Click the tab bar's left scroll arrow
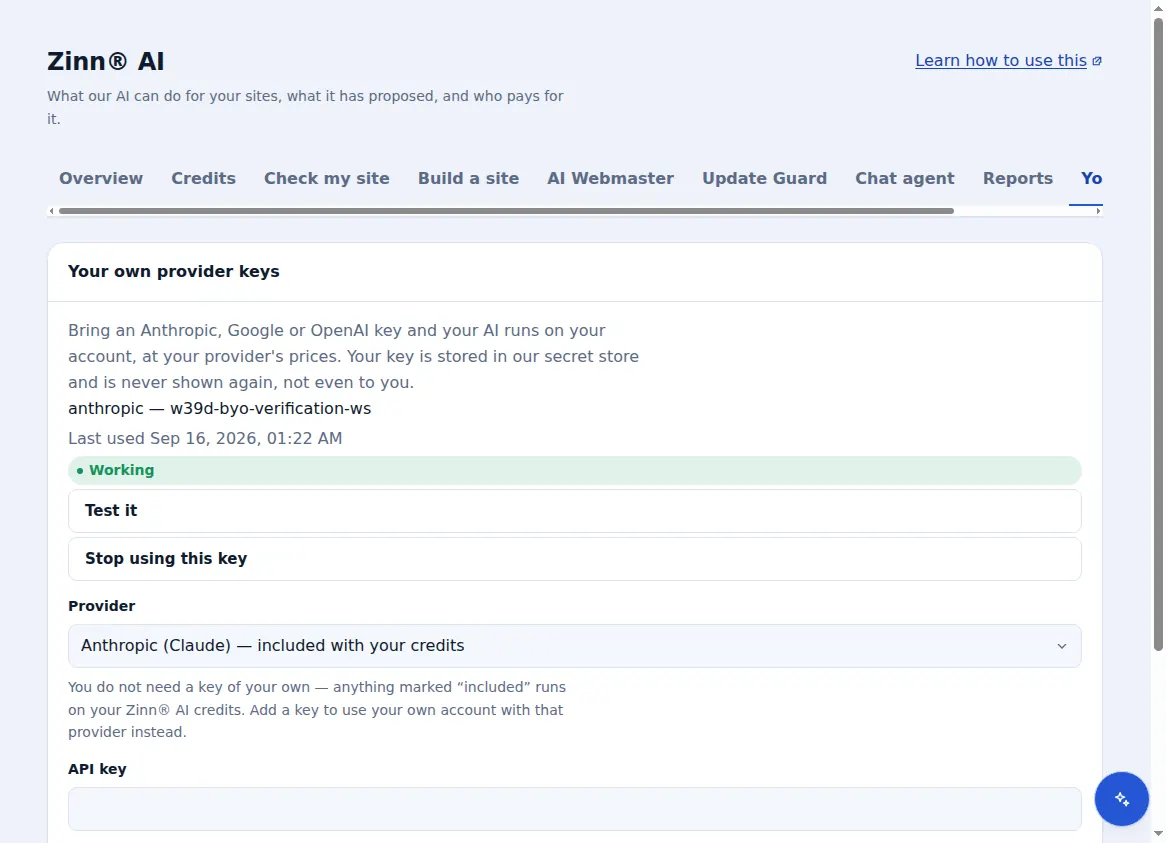1166x843 pixels. [51, 211]
